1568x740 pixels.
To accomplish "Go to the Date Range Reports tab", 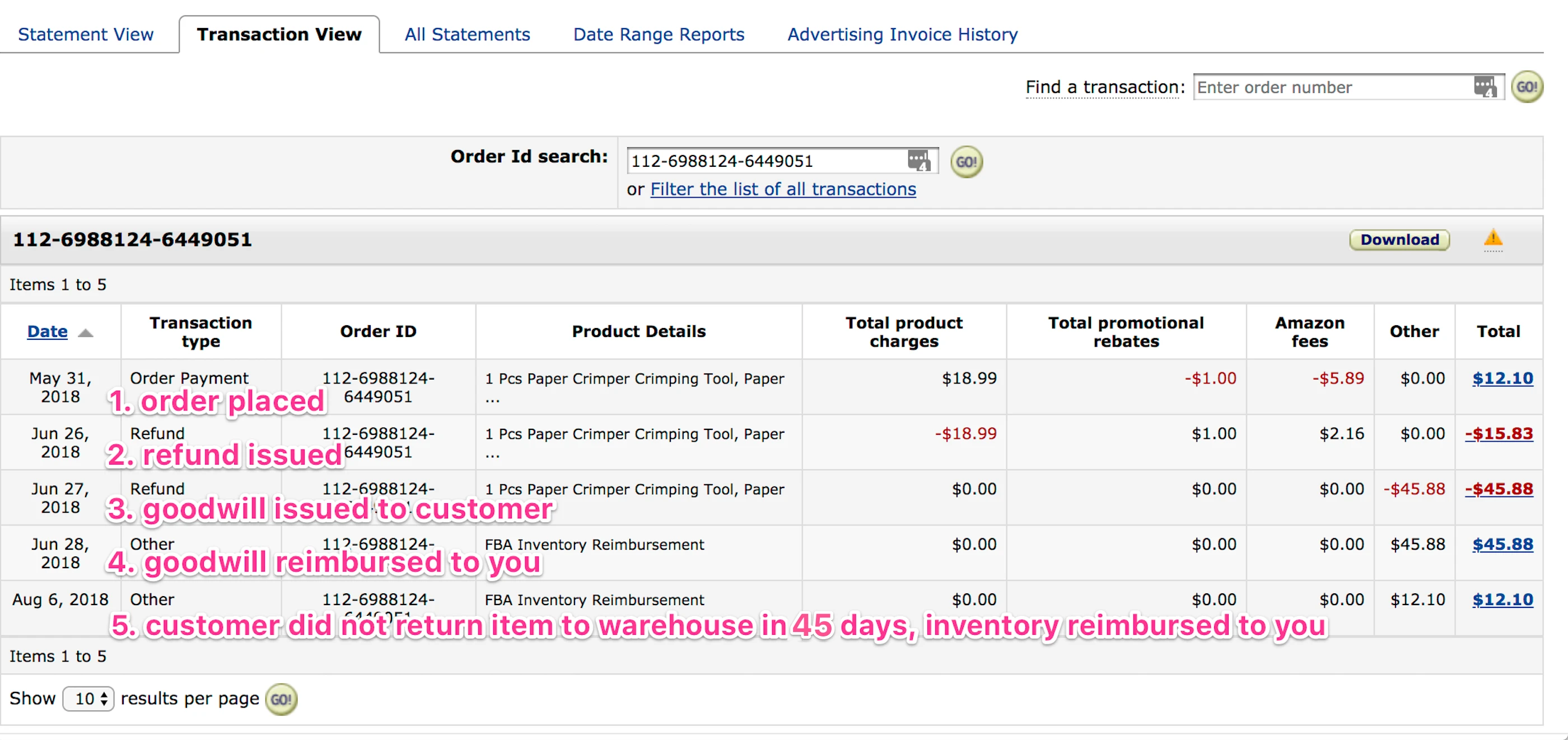I will tap(659, 34).
